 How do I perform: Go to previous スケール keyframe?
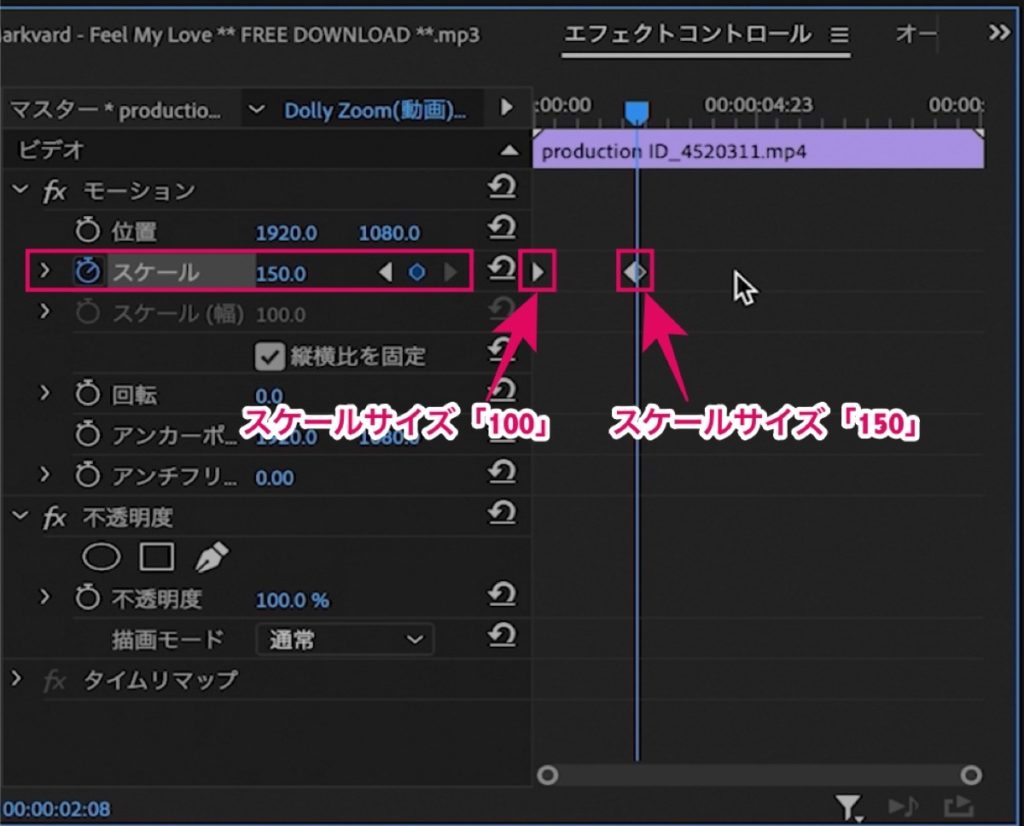[386, 272]
